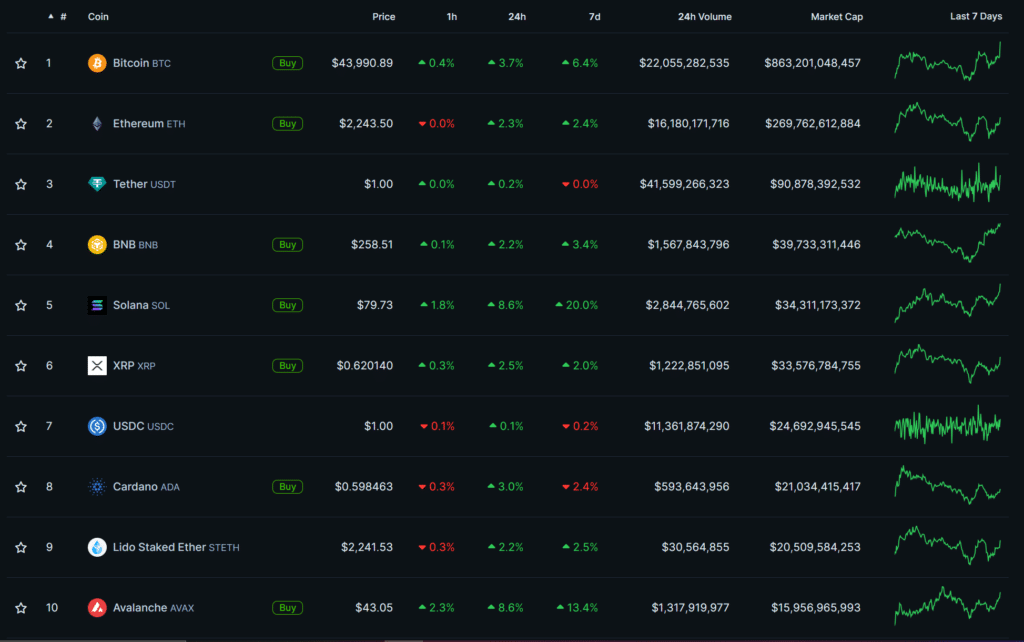Click the Last 7 Days header
The width and height of the screenshot is (1024, 642).
click(976, 16)
